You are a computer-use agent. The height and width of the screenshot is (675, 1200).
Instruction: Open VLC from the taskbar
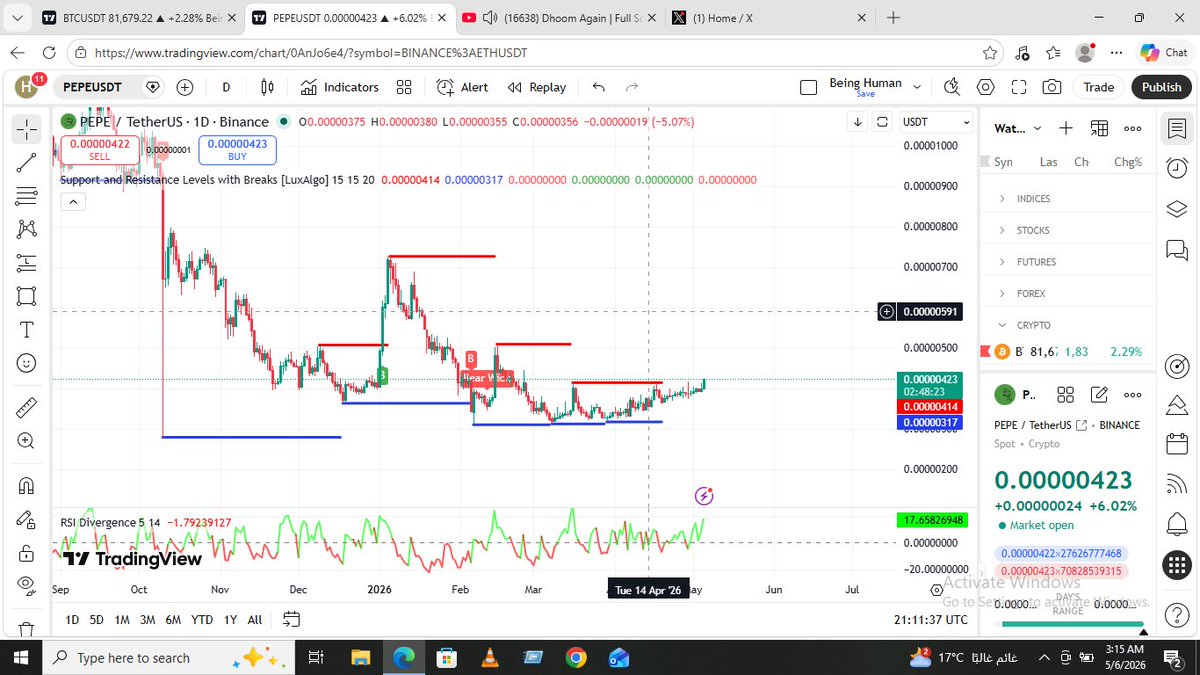point(489,657)
